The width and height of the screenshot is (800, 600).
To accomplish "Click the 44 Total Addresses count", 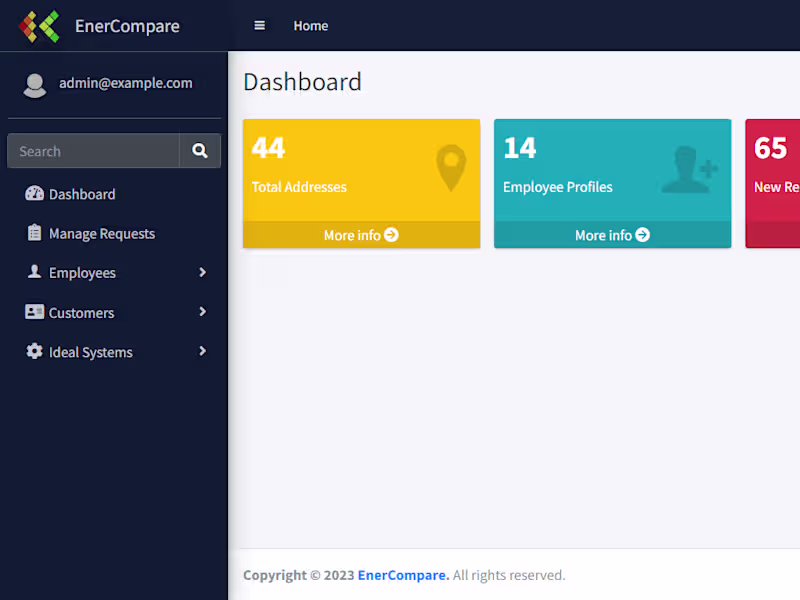I will [268, 148].
